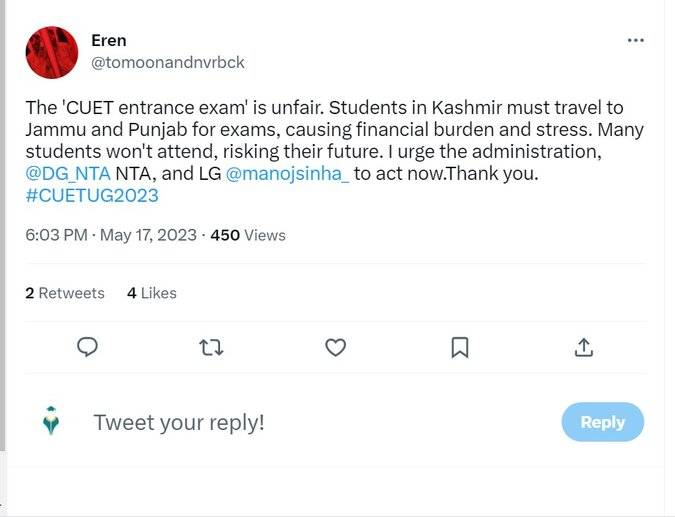The height and width of the screenshot is (517, 675).
Task: Bookmark this tweet
Action: point(460,347)
